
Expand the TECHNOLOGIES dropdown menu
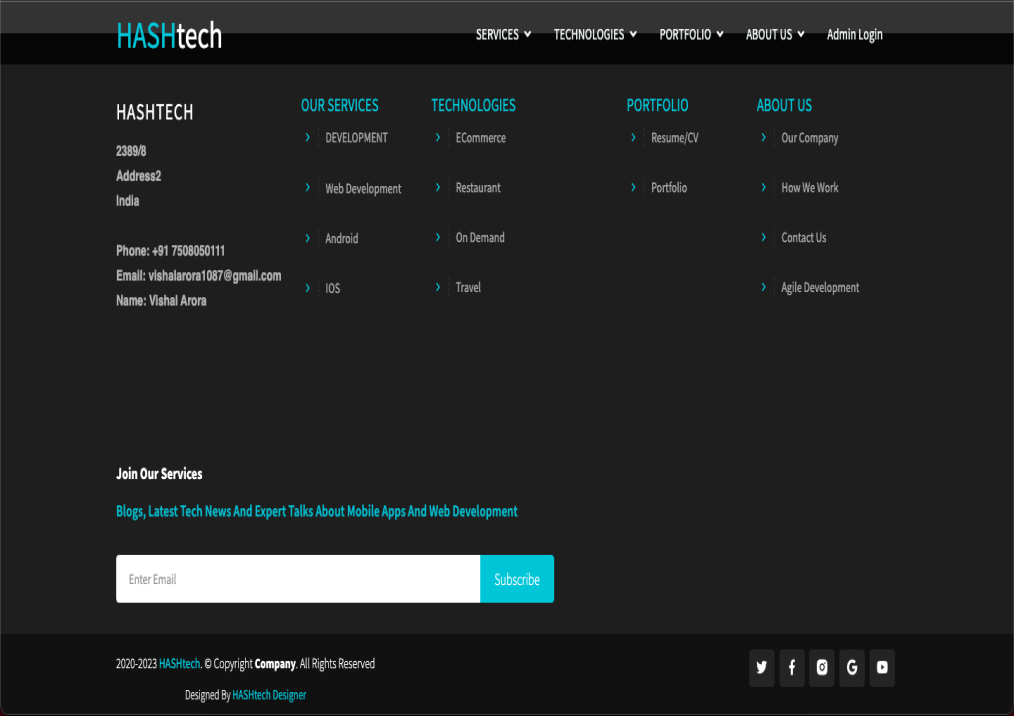[595, 35]
